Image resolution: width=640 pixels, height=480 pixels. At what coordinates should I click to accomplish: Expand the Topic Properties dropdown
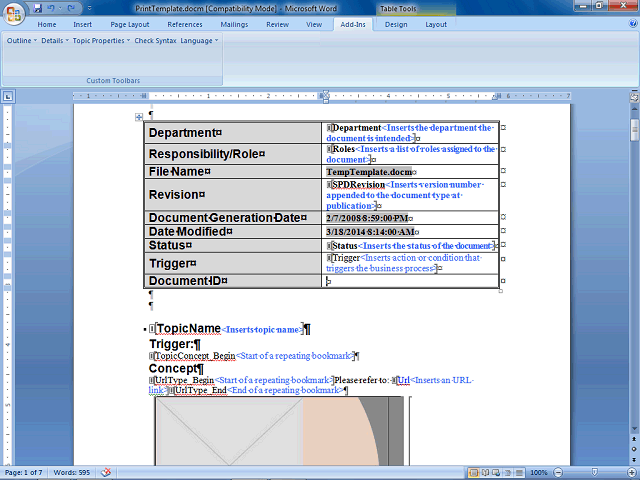pos(101,40)
